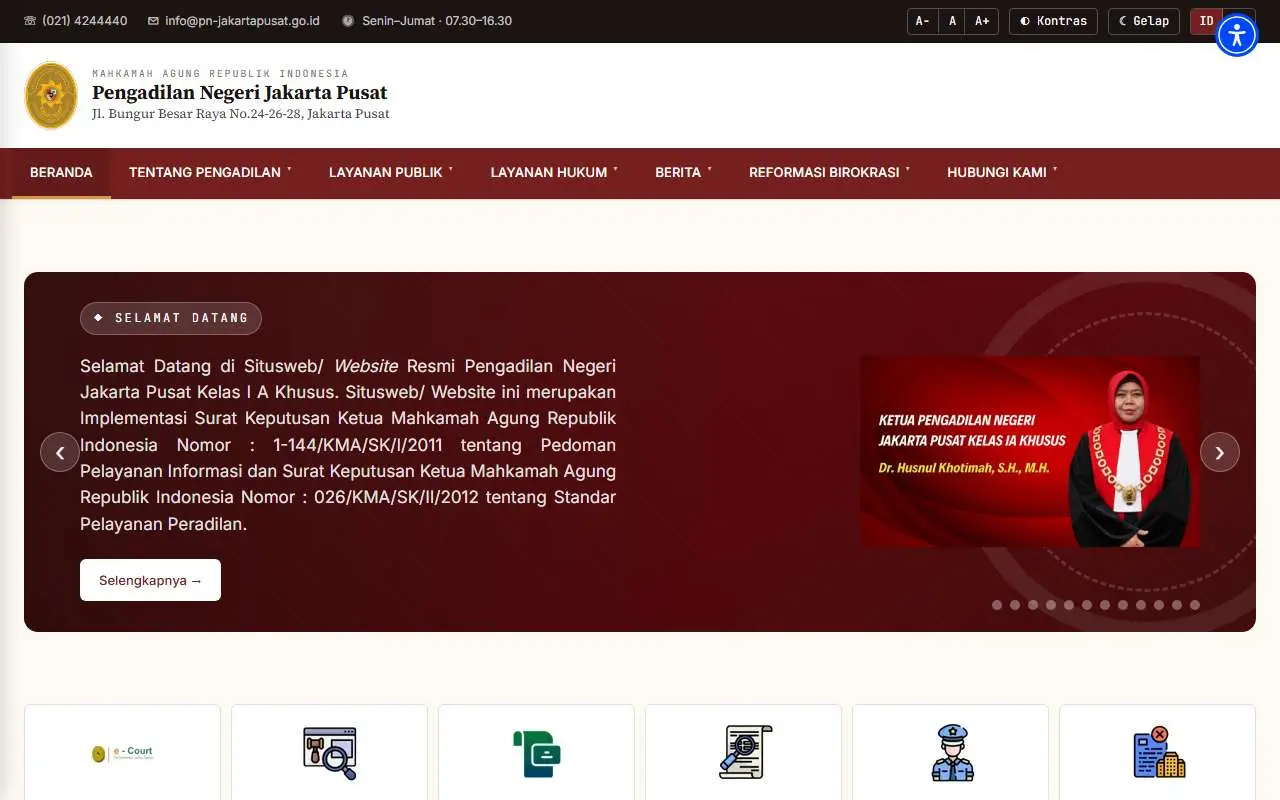Toggle Kontras high-contrast mode
This screenshot has width=1280, height=800.
click(x=1053, y=21)
